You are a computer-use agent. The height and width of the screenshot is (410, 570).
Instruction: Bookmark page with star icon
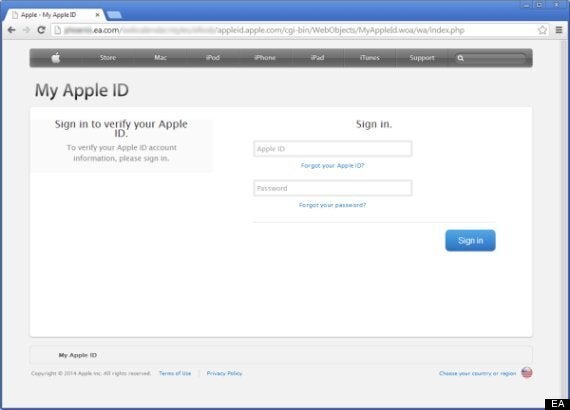click(x=542, y=30)
